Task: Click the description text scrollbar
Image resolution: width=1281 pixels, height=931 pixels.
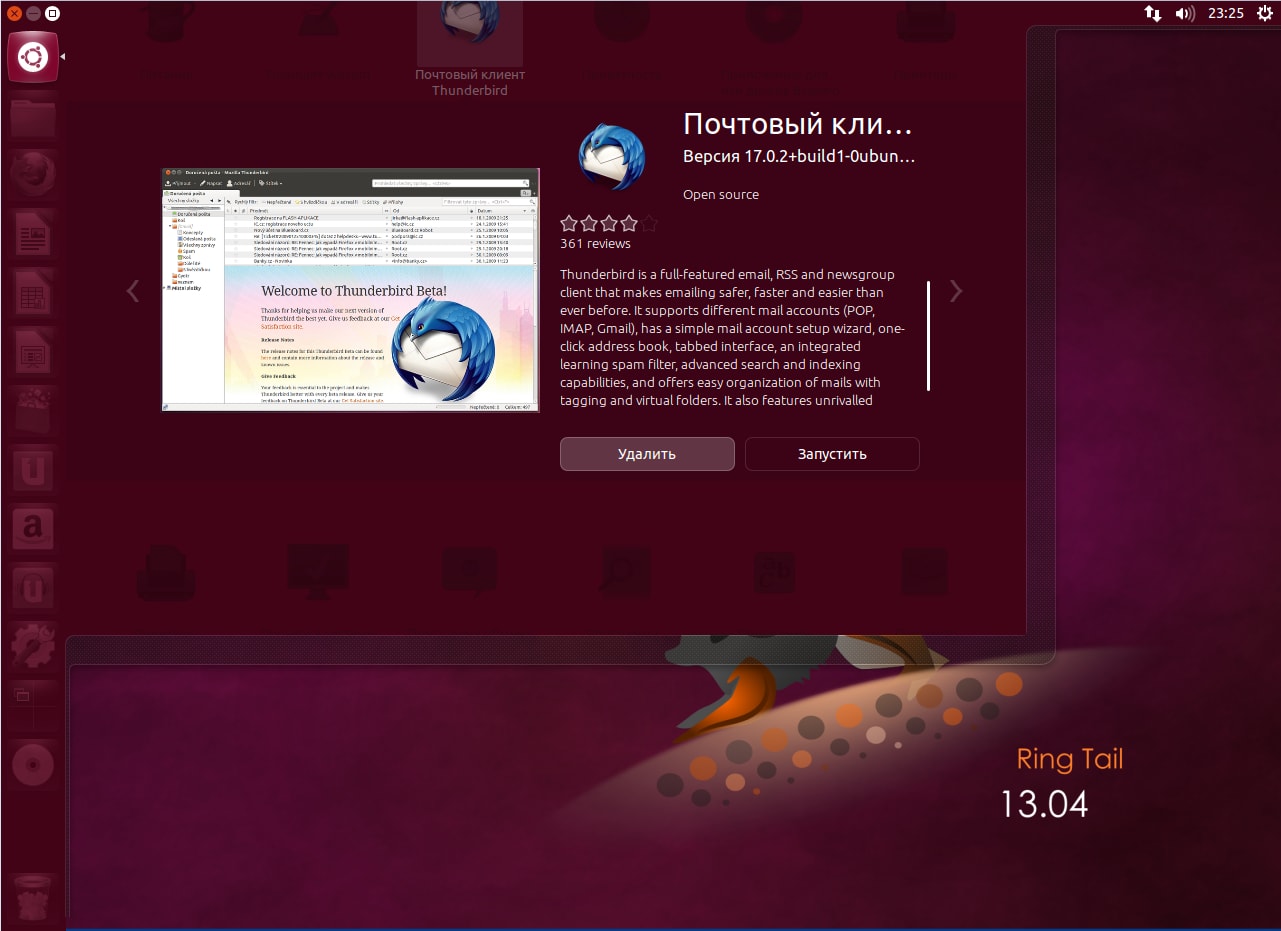Action: coord(929,336)
